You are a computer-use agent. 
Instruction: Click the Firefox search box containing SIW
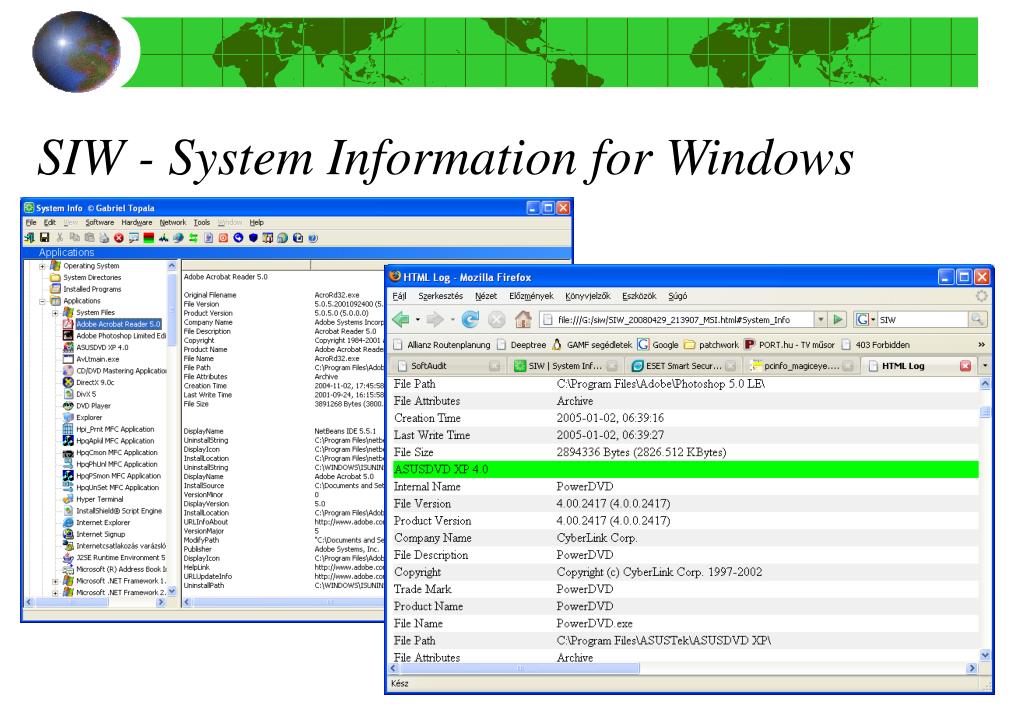click(x=923, y=320)
